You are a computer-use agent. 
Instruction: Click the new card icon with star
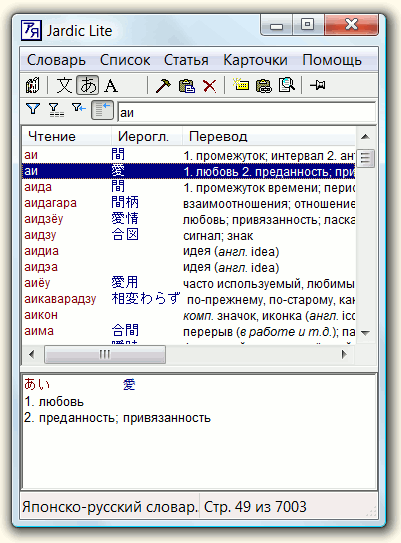pos(241,84)
